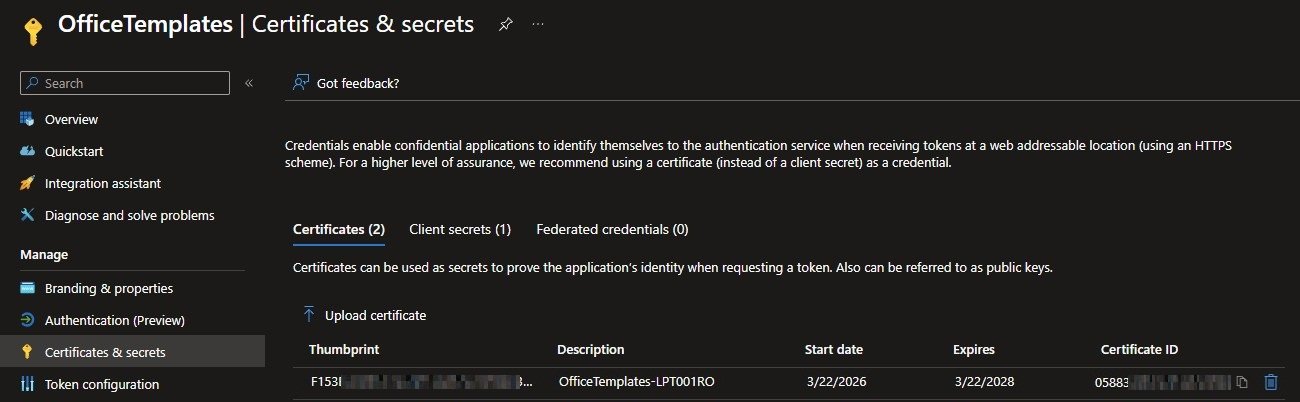Open Authentication (Preview) page

pyautogui.click(x=114, y=320)
